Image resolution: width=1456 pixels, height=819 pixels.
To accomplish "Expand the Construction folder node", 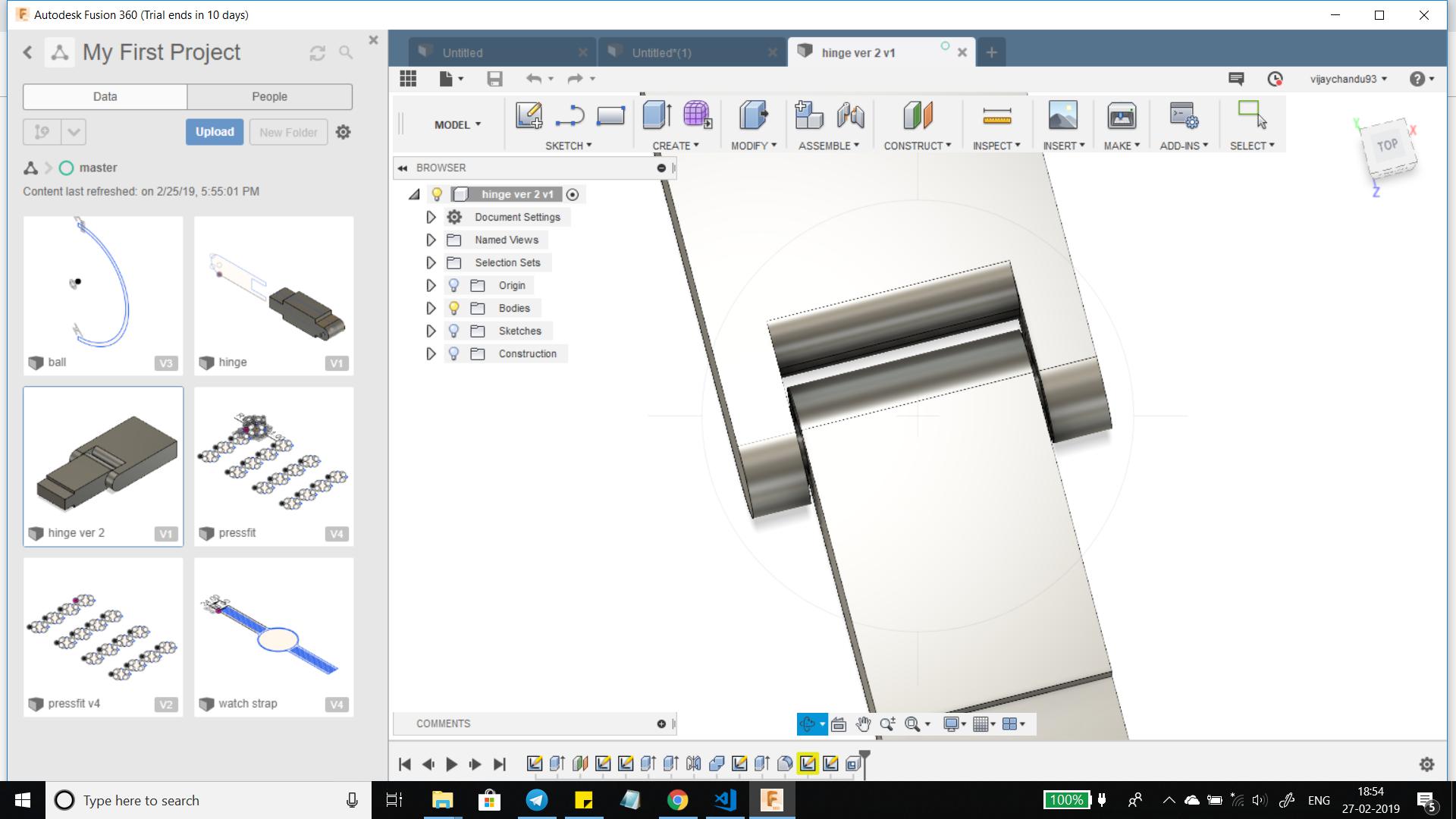I will click(431, 353).
